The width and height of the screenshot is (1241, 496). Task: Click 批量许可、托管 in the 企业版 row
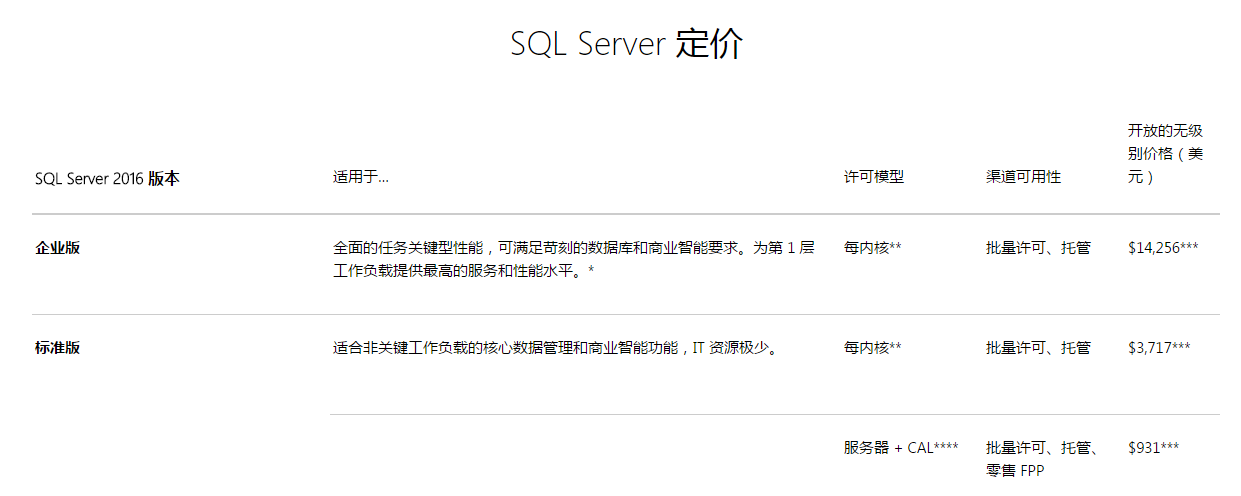1038,248
